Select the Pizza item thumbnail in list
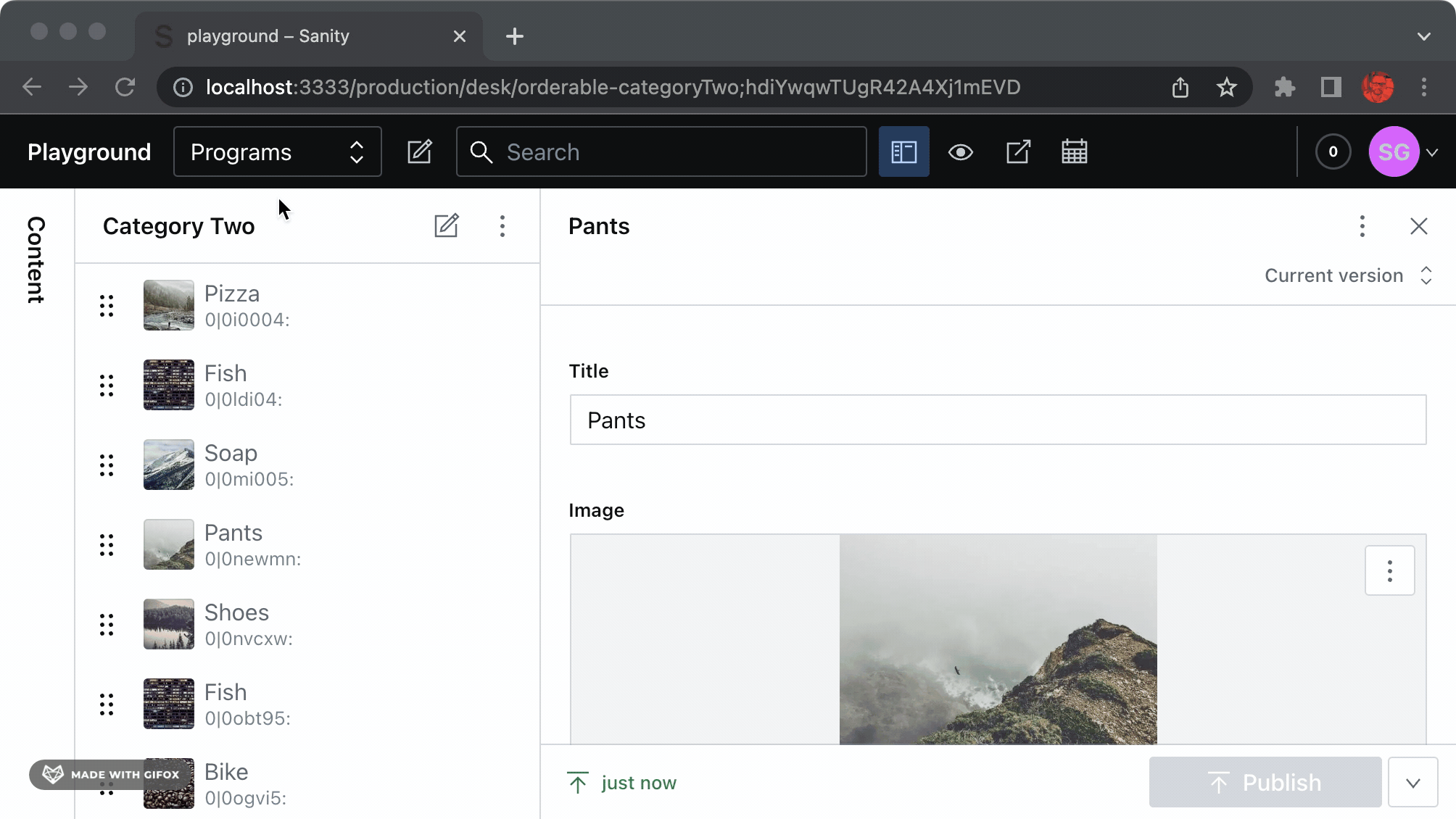The height and width of the screenshot is (819, 1456). [x=168, y=305]
